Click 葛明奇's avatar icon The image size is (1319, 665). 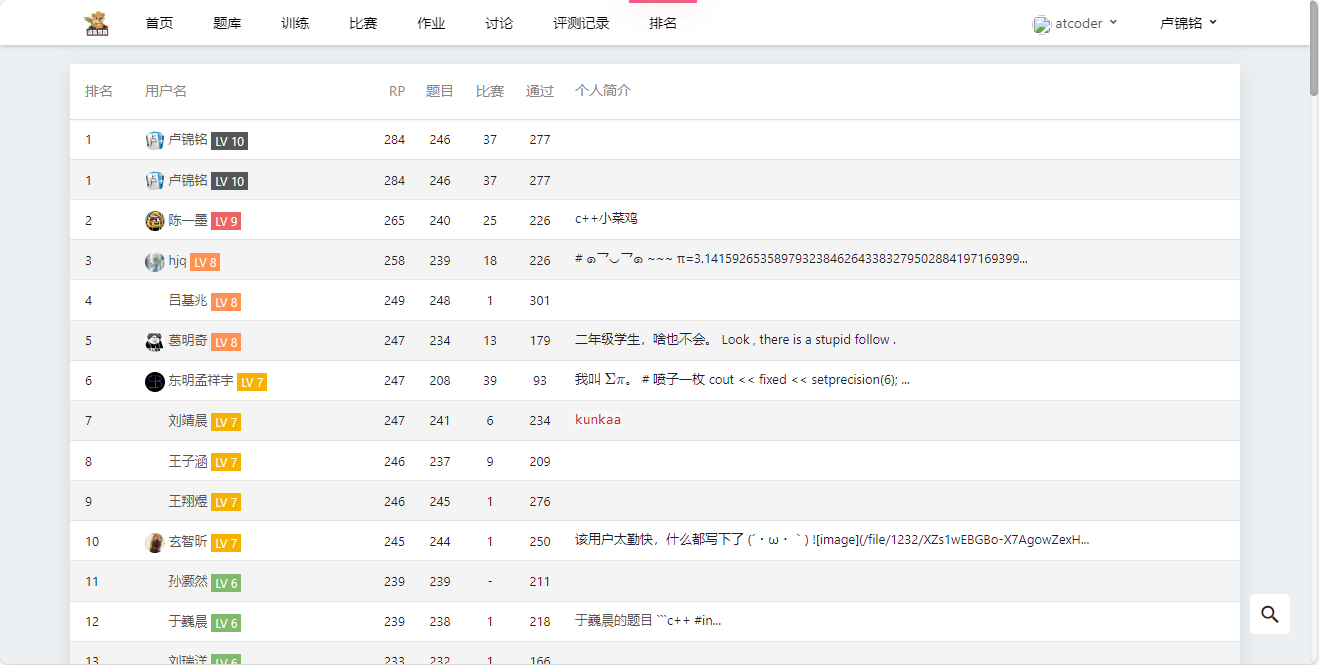pos(155,342)
